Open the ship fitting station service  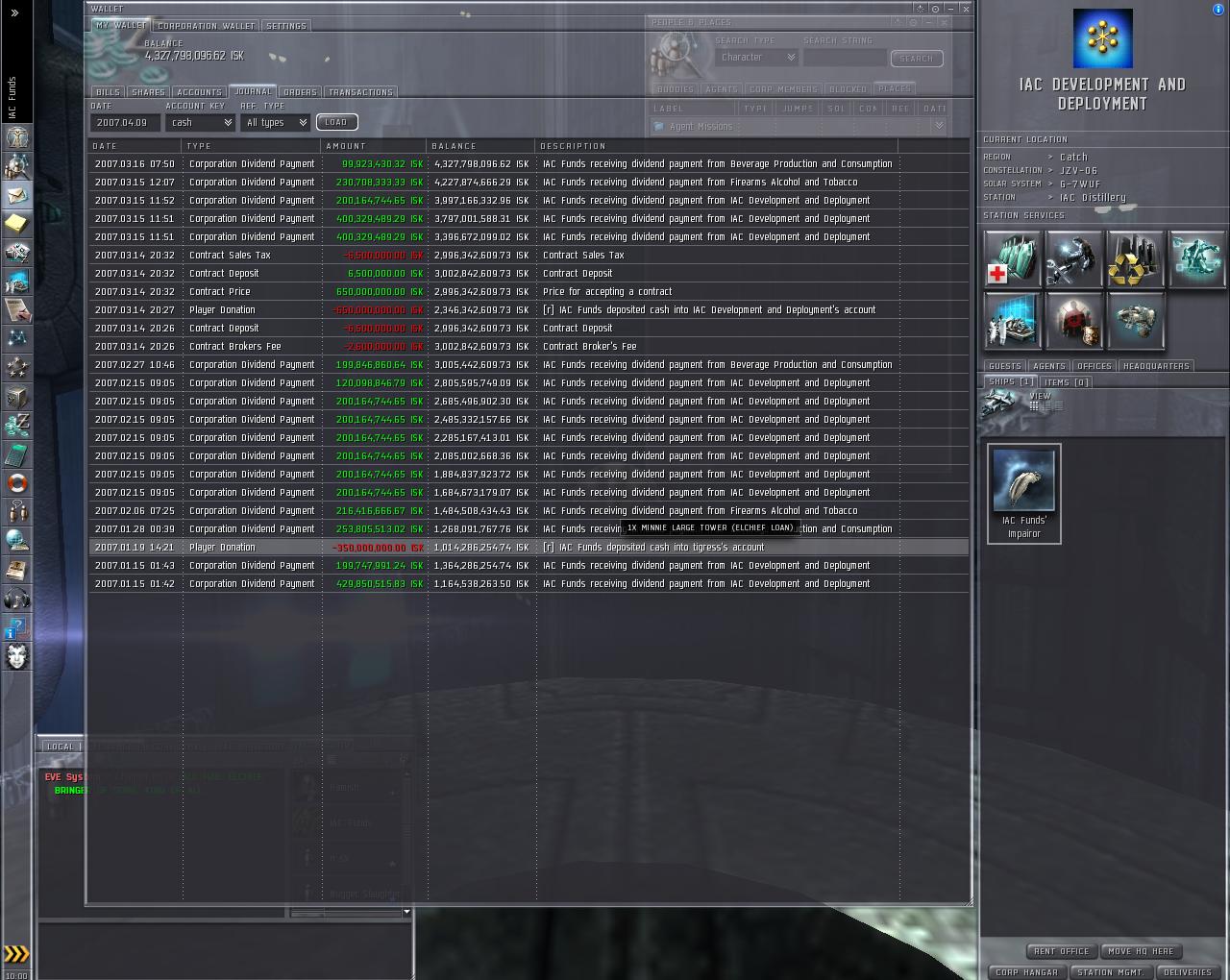pyautogui.click(x=1136, y=321)
